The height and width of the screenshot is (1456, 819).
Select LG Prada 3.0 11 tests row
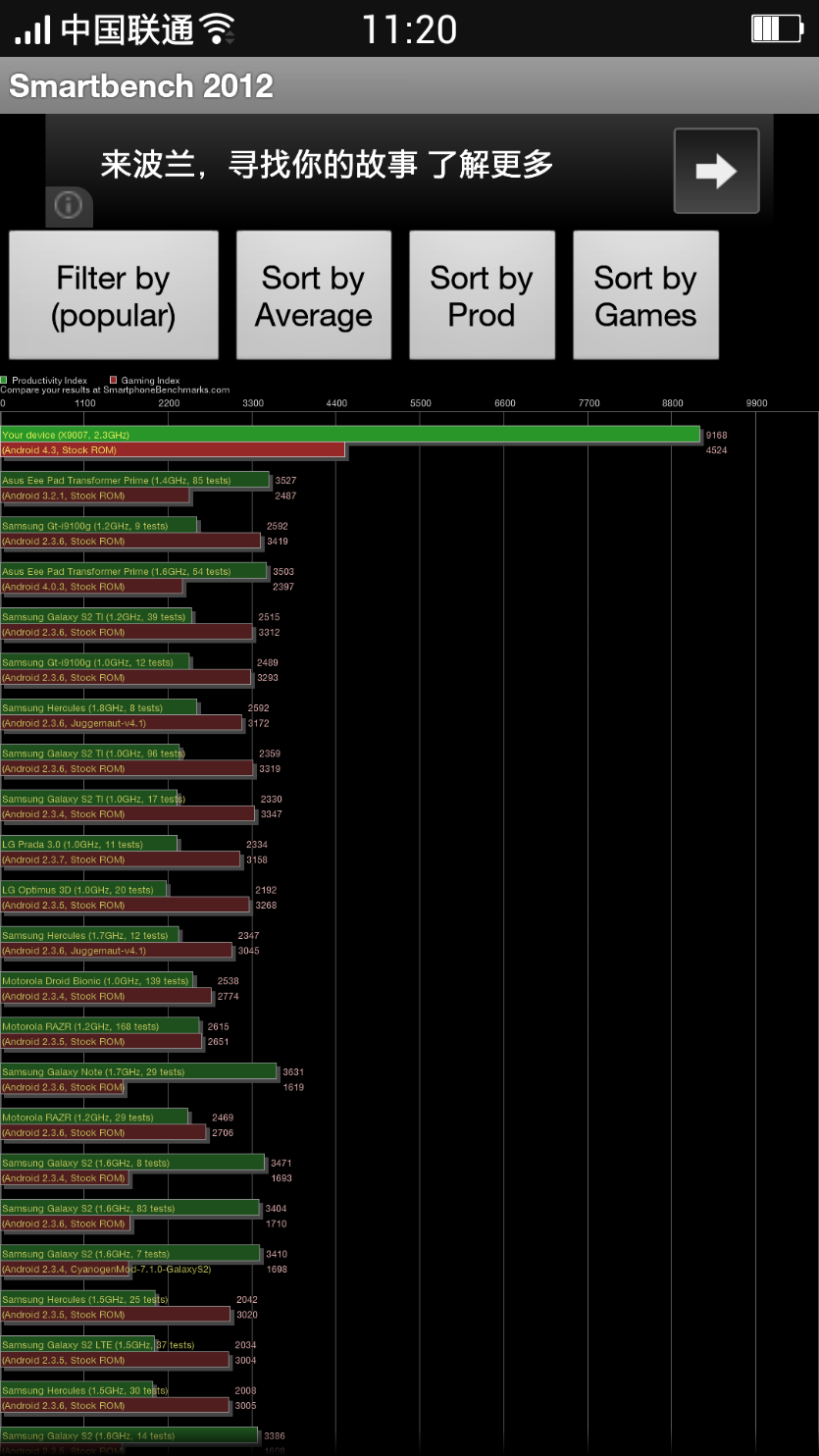(x=88, y=844)
